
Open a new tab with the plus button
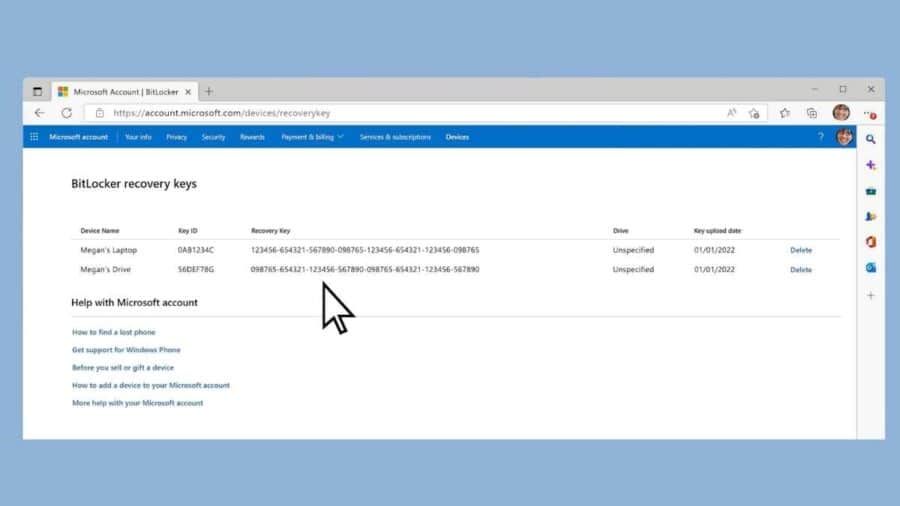209,91
